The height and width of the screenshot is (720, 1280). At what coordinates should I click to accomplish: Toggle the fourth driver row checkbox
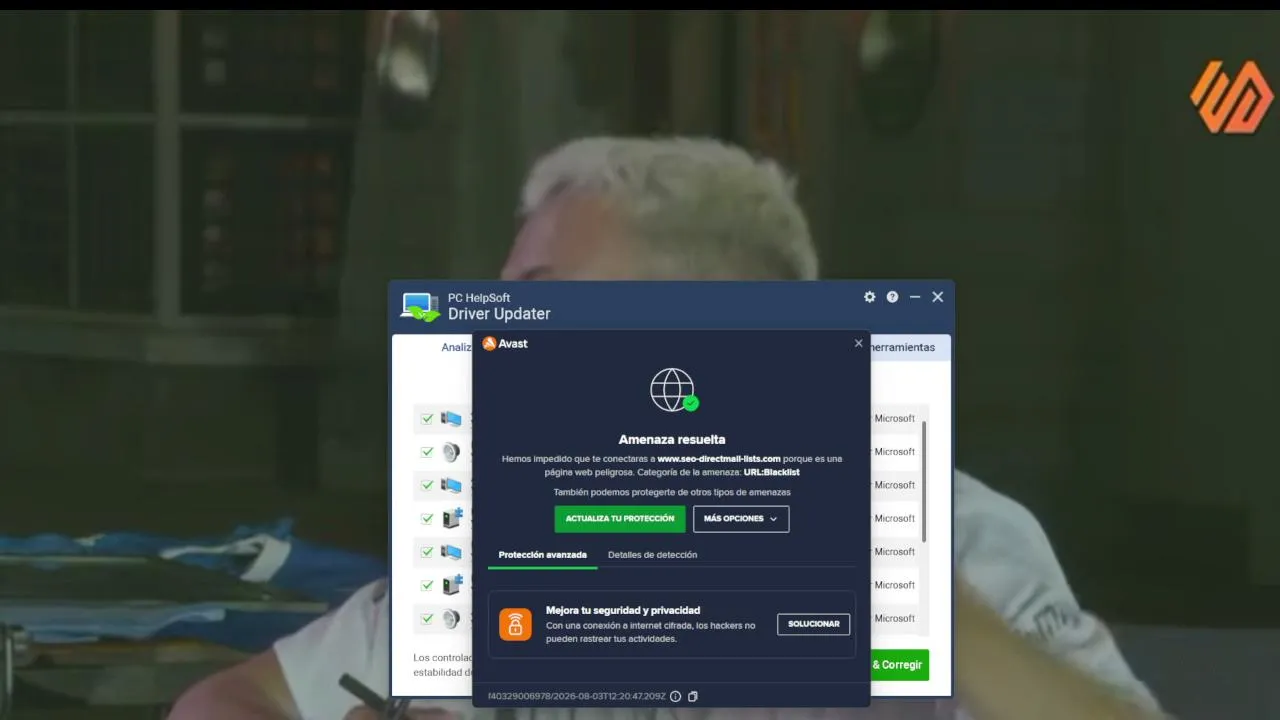(x=427, y=518)
